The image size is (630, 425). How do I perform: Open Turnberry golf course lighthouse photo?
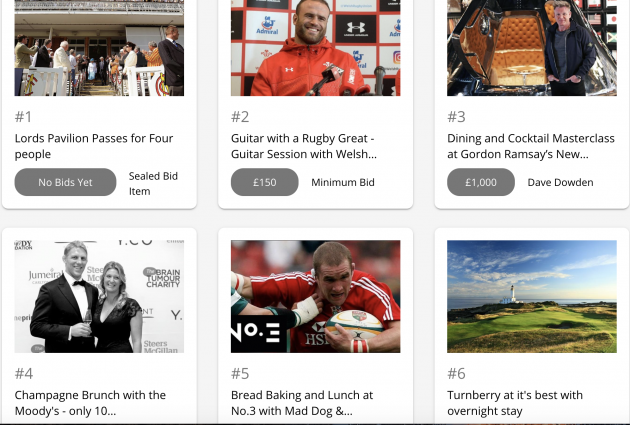tap(532, 296)
